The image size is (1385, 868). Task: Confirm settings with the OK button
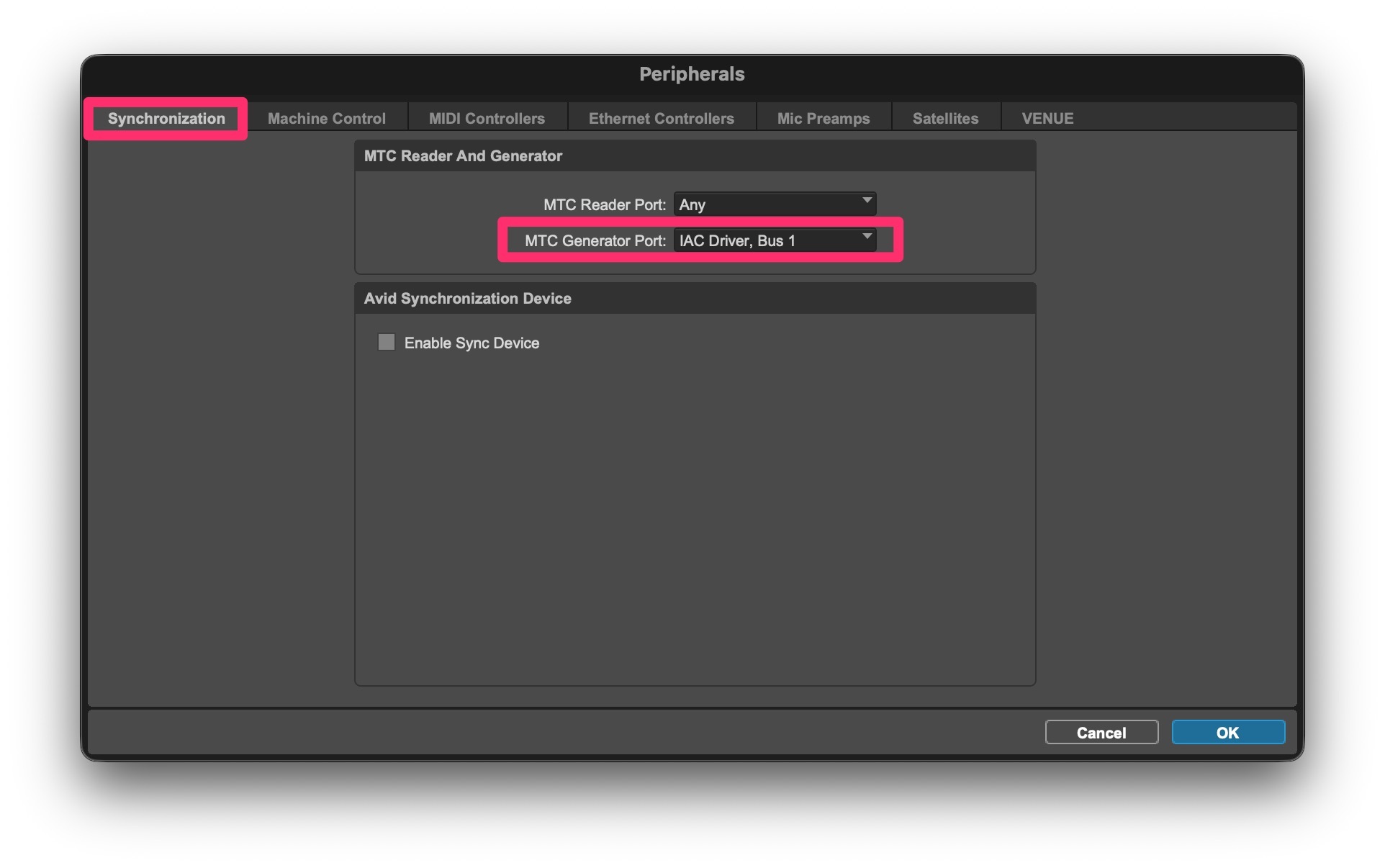pyautogui.click(x=1227, y=733)
